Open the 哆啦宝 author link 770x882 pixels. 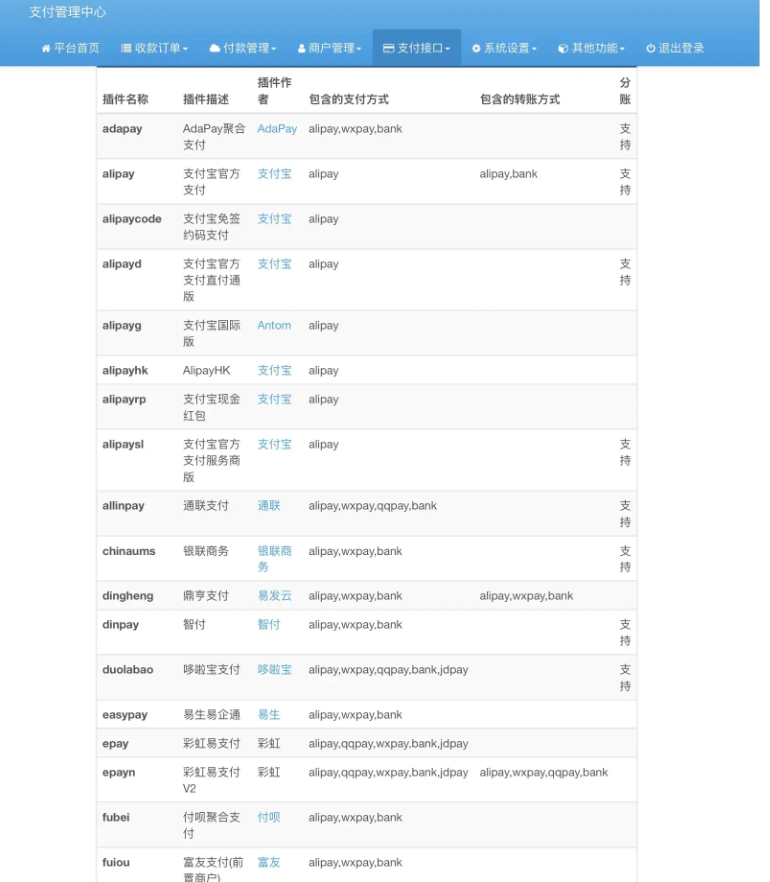(x=274, y=669)
